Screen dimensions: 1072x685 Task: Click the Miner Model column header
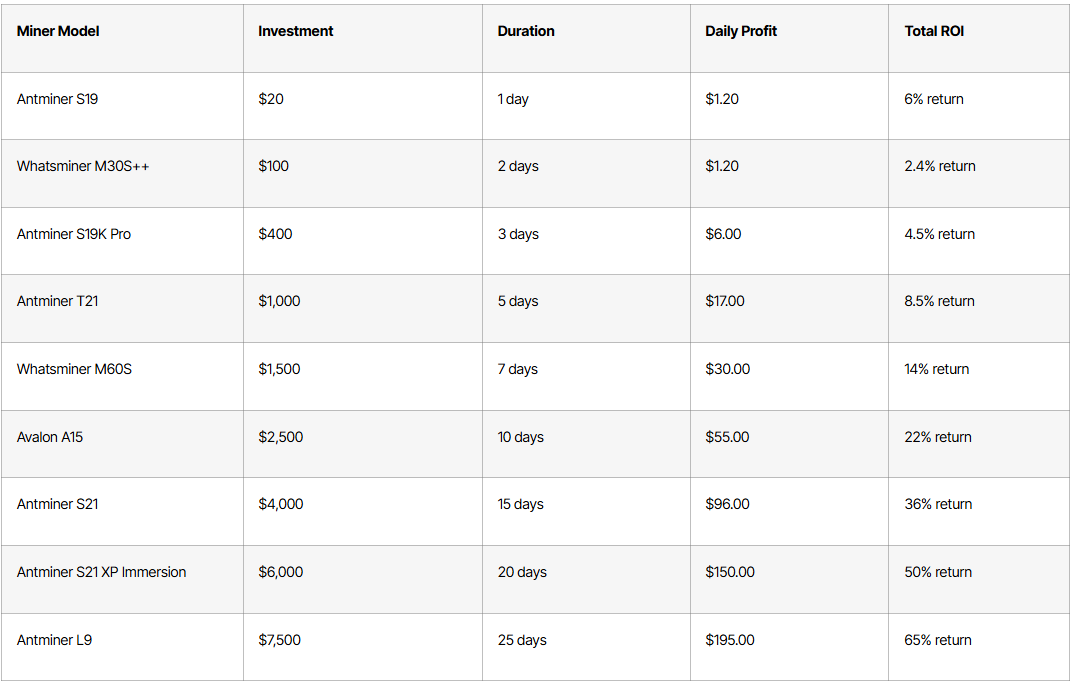(x=58, y=31)
